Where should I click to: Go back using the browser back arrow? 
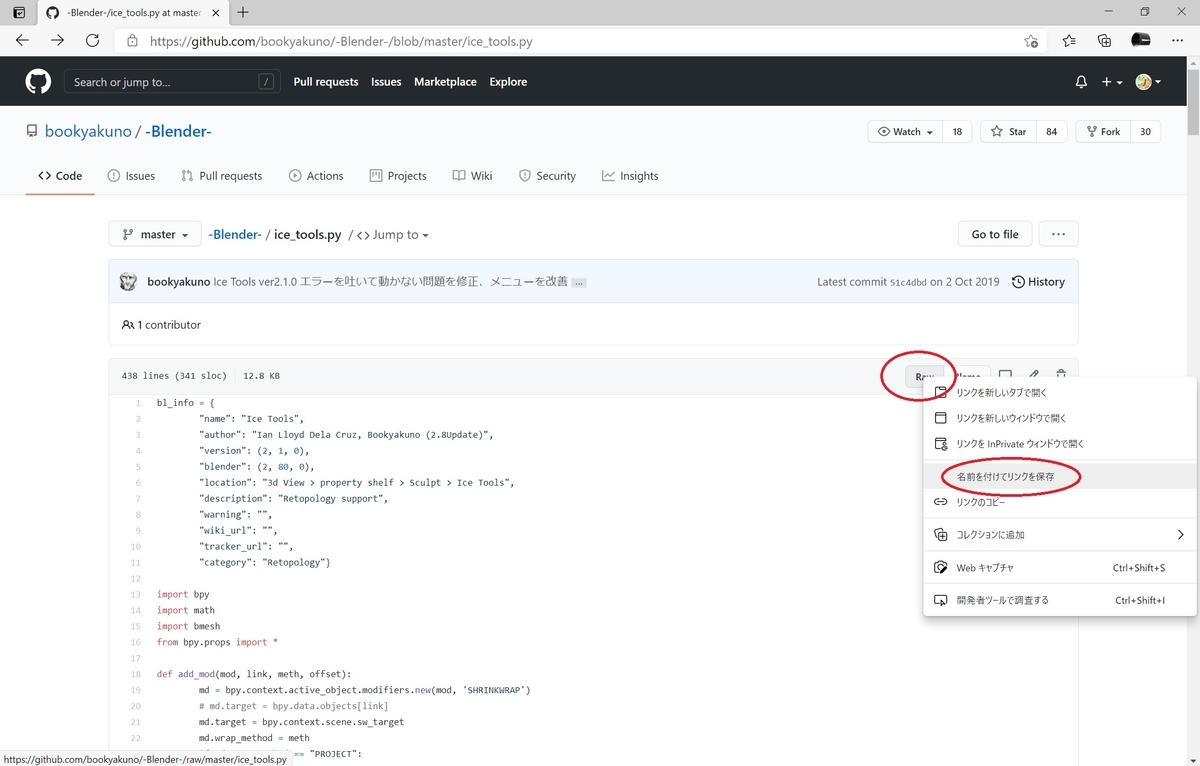click(22, 41)
